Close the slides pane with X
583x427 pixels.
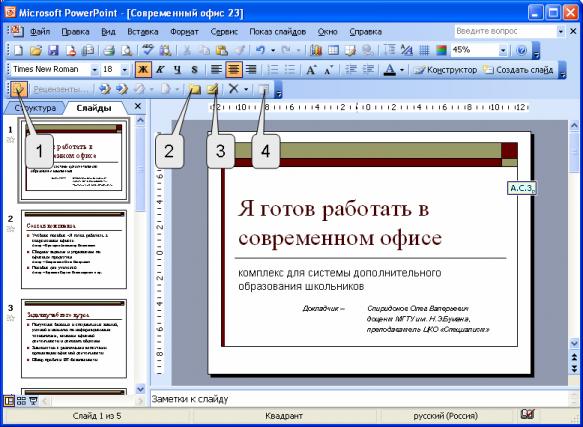[138, 106]
